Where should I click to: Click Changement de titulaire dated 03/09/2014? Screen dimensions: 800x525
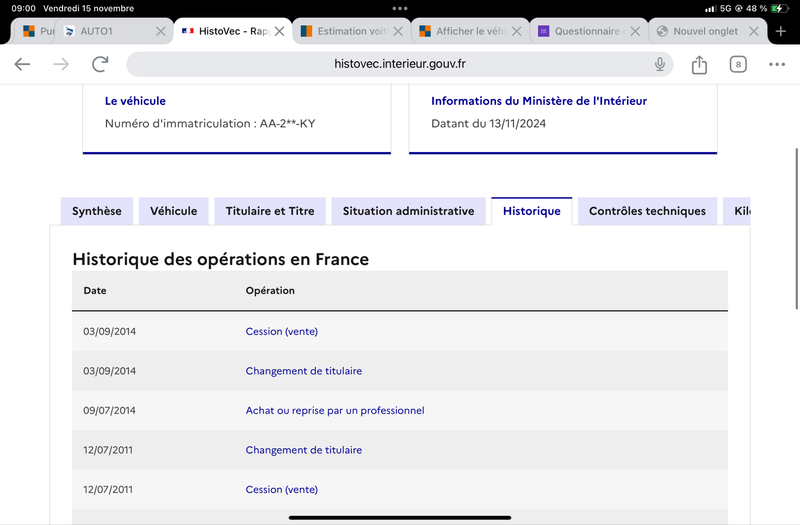(304, 371)
